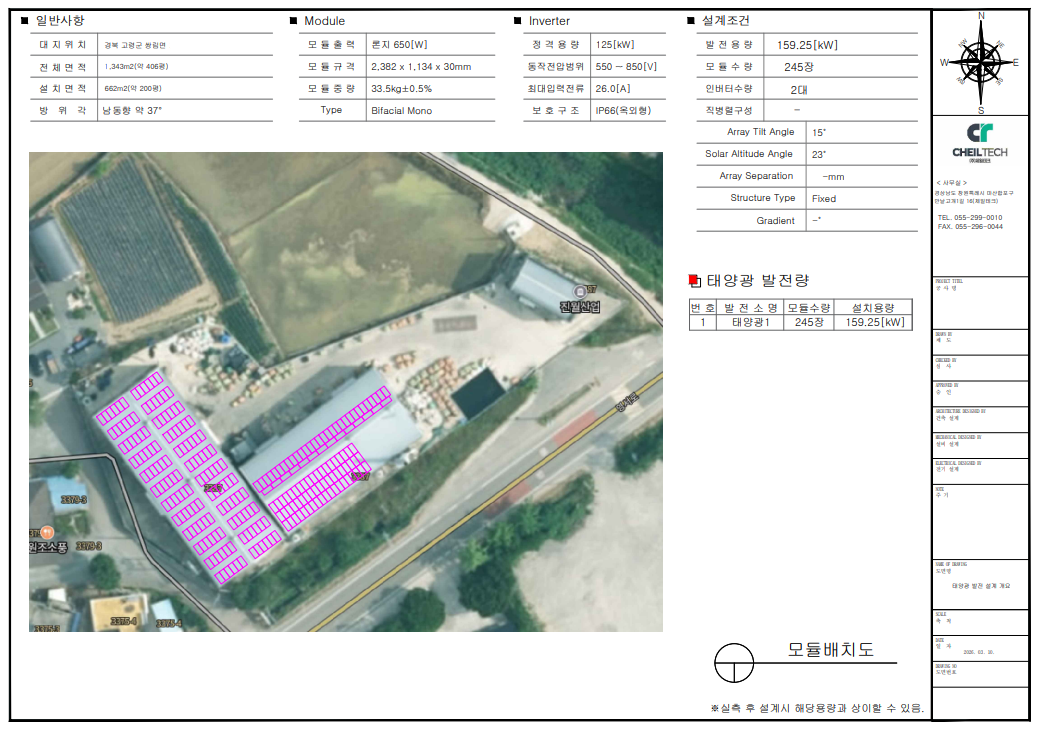The image size is (1040, 730).
Task: Click the 태양광1 row in generation table
Action: 755,322
